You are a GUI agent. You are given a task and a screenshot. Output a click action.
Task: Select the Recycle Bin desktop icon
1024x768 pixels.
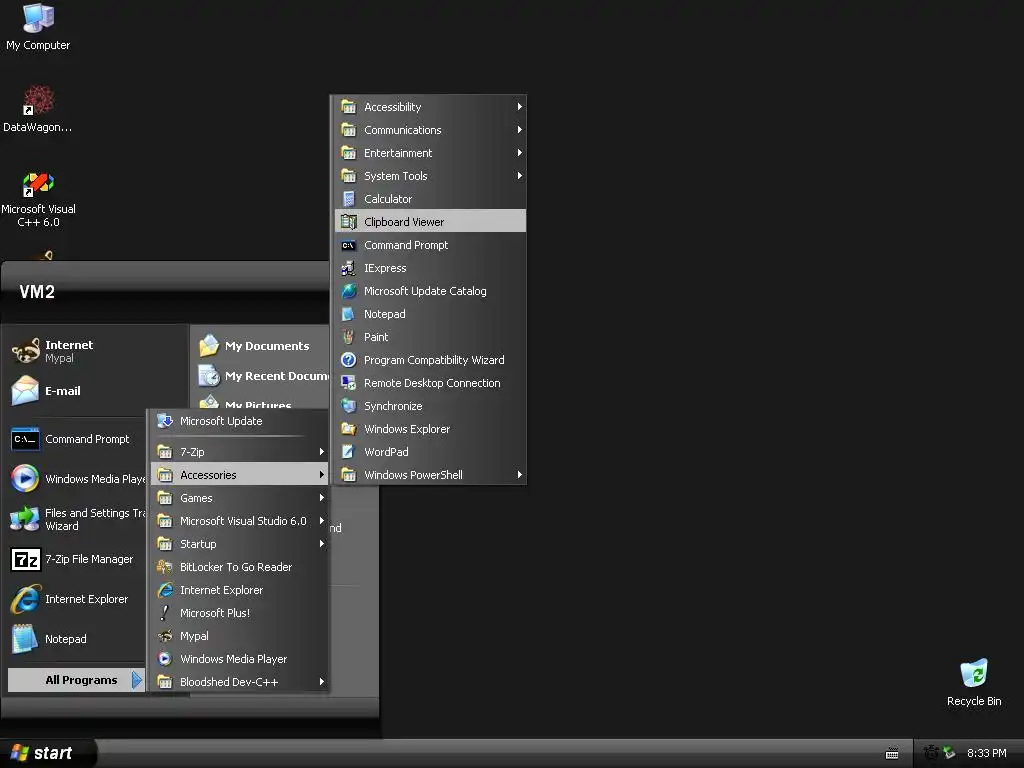tap(974, 673)
